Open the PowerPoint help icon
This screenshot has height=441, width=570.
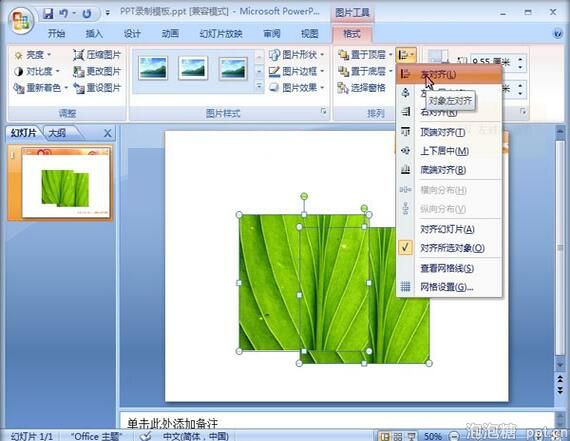(x=558, y=33)
